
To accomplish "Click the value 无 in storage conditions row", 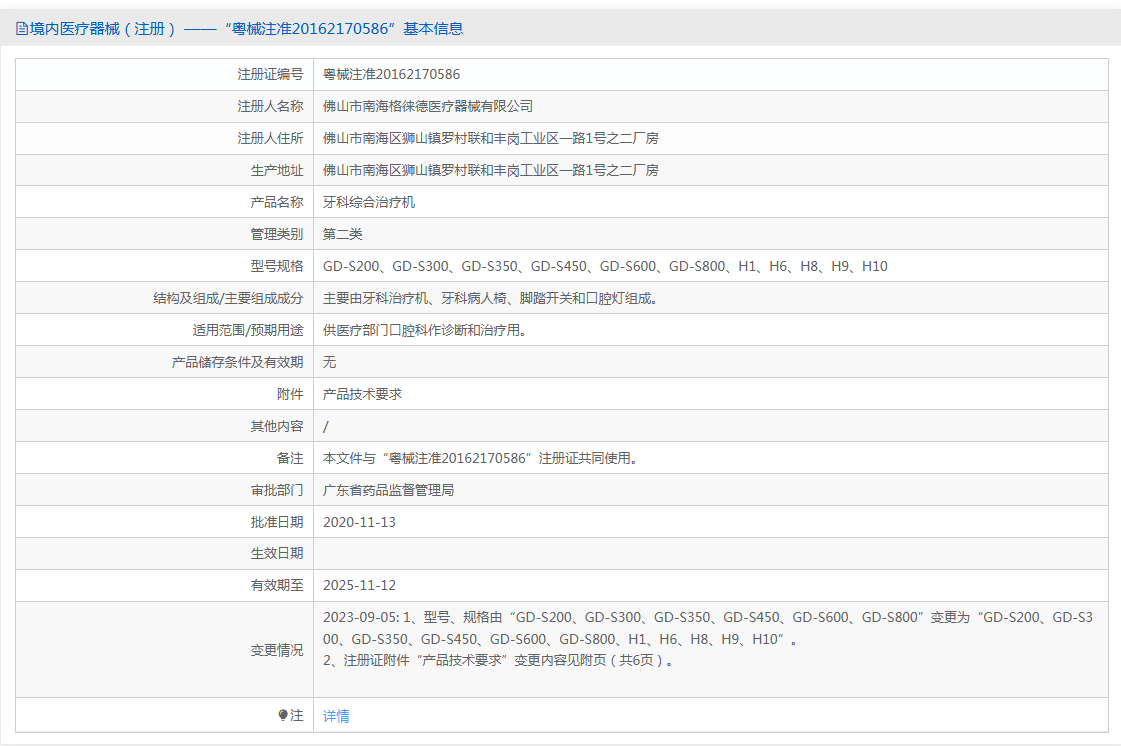I will pos(329,362).
